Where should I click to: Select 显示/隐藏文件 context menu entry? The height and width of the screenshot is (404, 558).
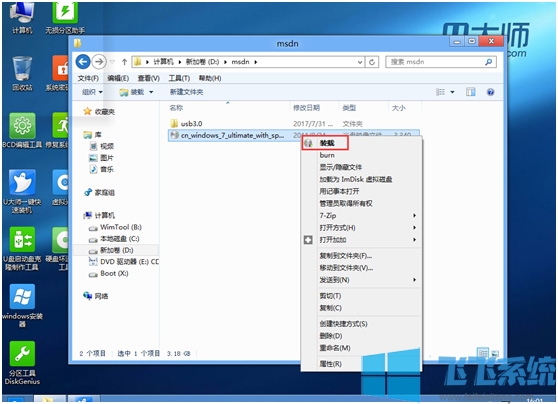[361, 167]
